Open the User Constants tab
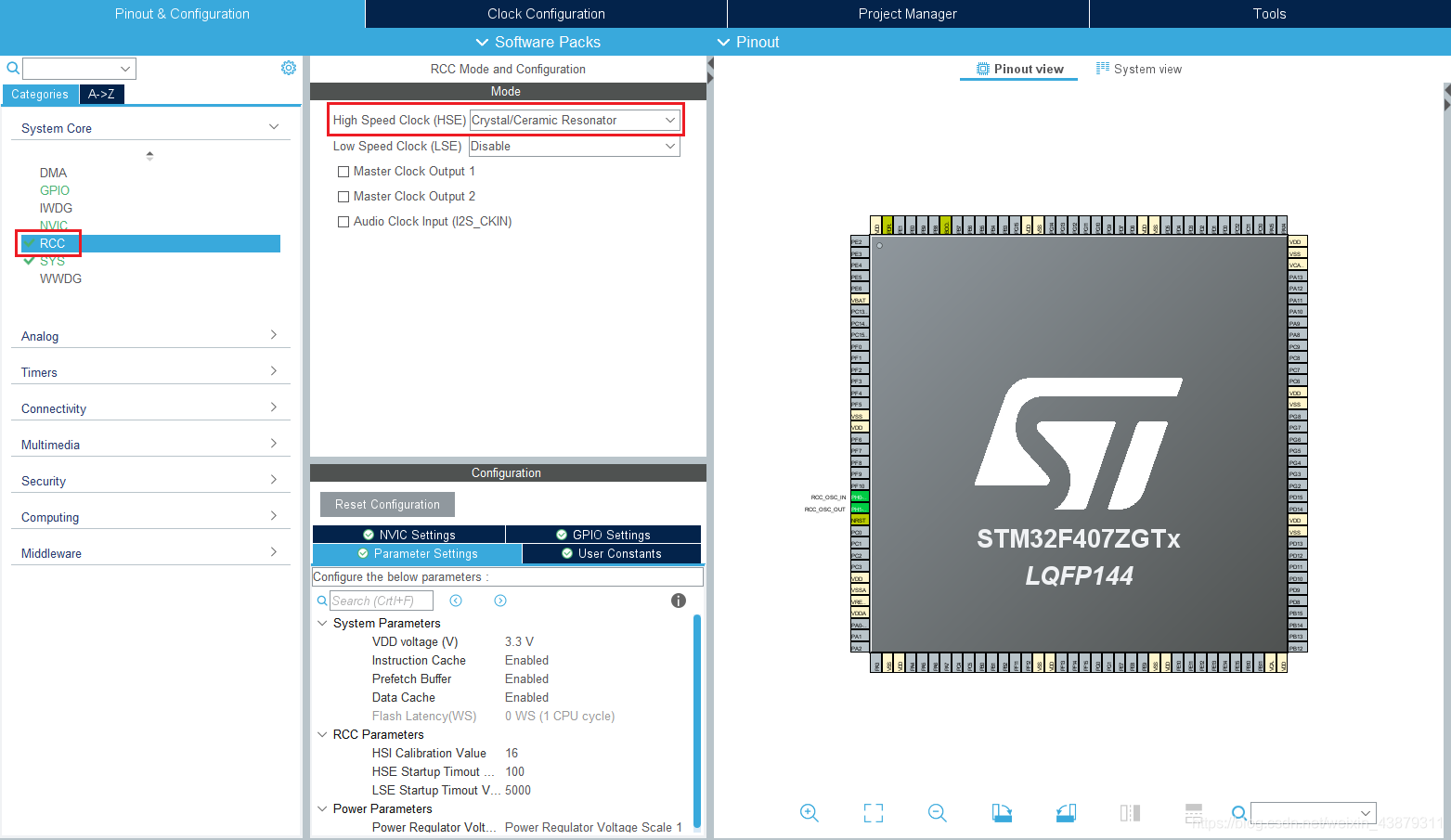Screen dimensions: 1451x840 tap(612, 553)
